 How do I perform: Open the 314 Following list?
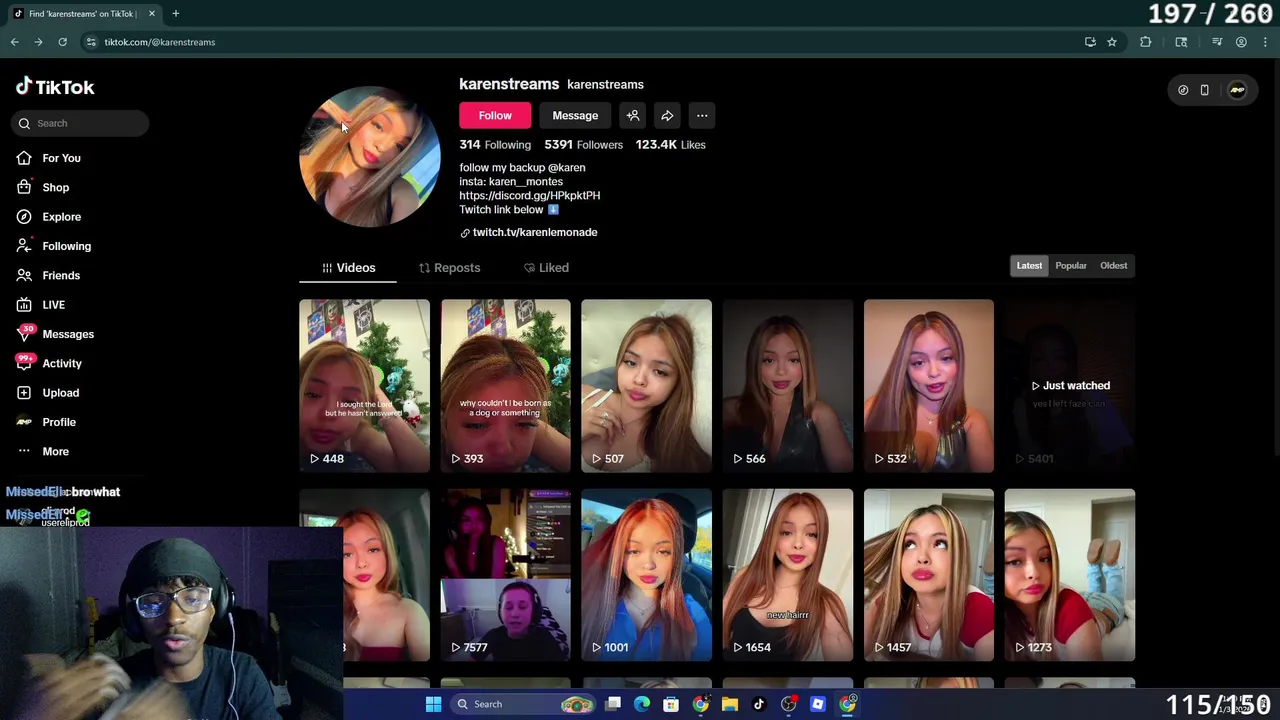coord(495,145)
